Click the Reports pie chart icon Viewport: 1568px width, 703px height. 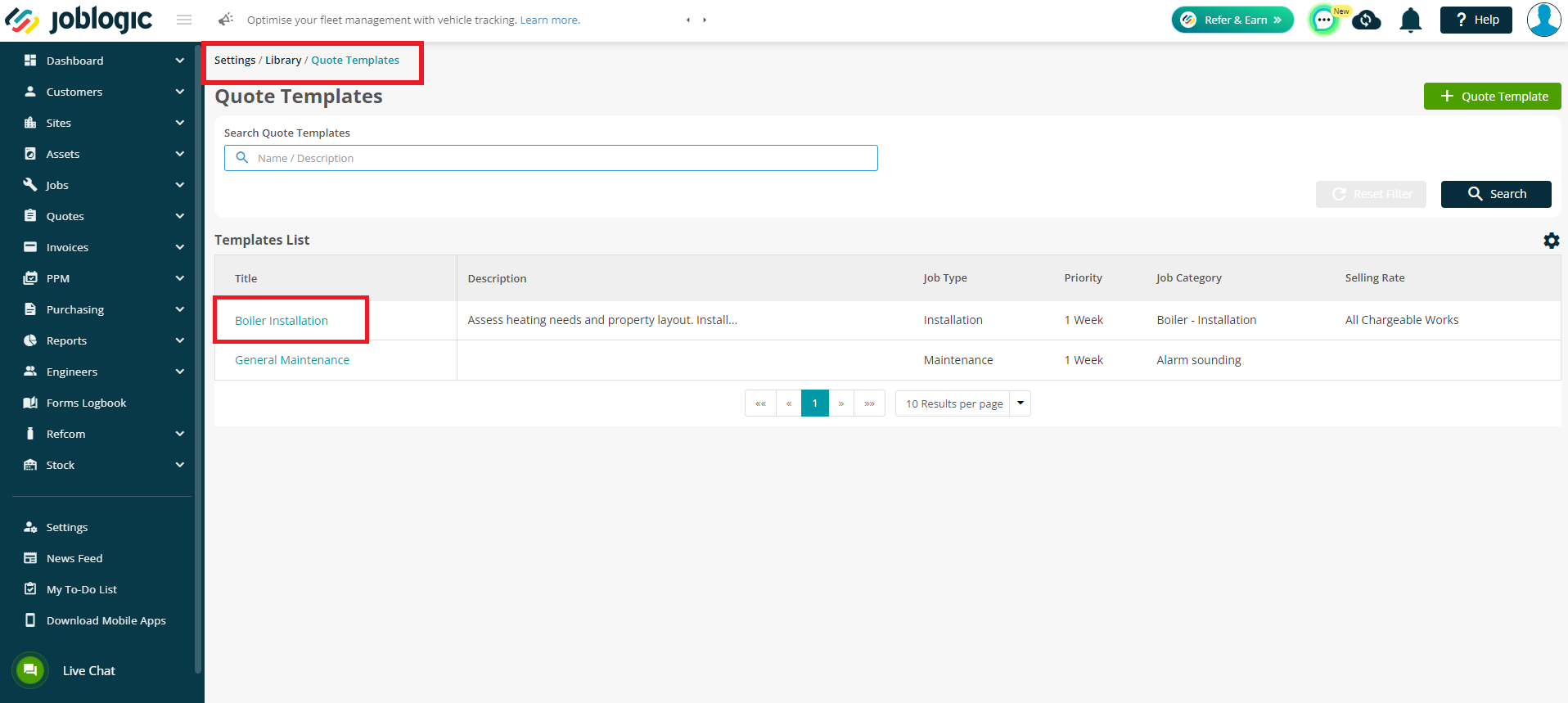(x=30, y=340)
